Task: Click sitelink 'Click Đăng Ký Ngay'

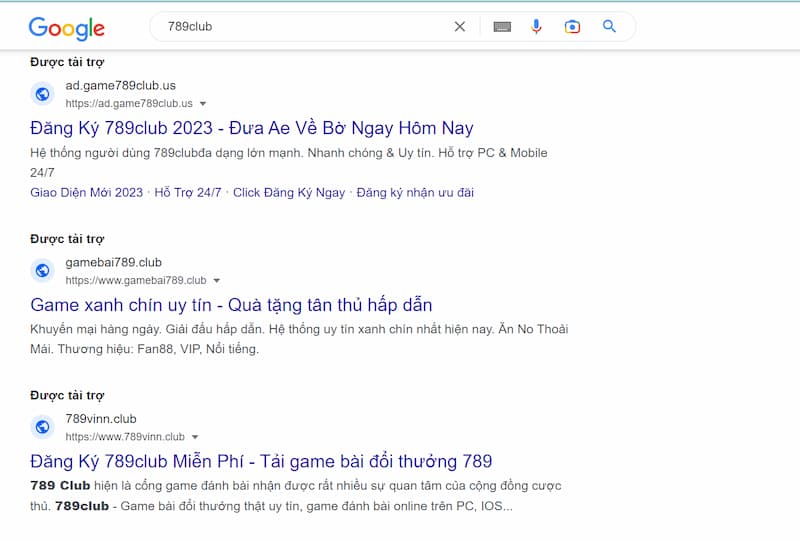Action: pyautogui.click(x=289, y=192)
